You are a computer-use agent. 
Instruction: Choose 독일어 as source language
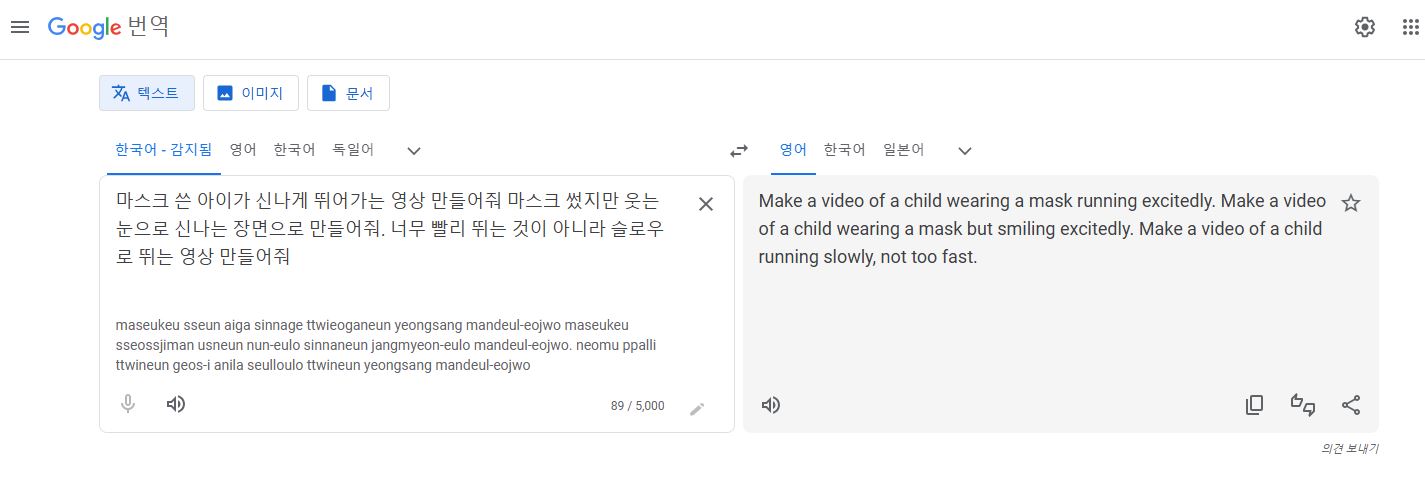click(353, 150)
